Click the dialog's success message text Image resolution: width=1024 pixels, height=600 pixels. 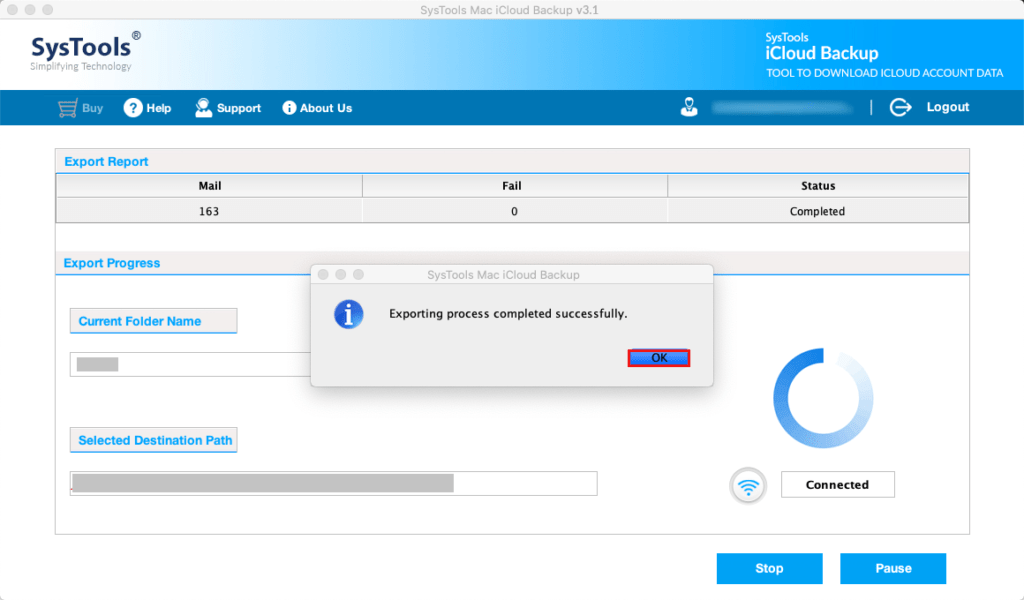508,313
